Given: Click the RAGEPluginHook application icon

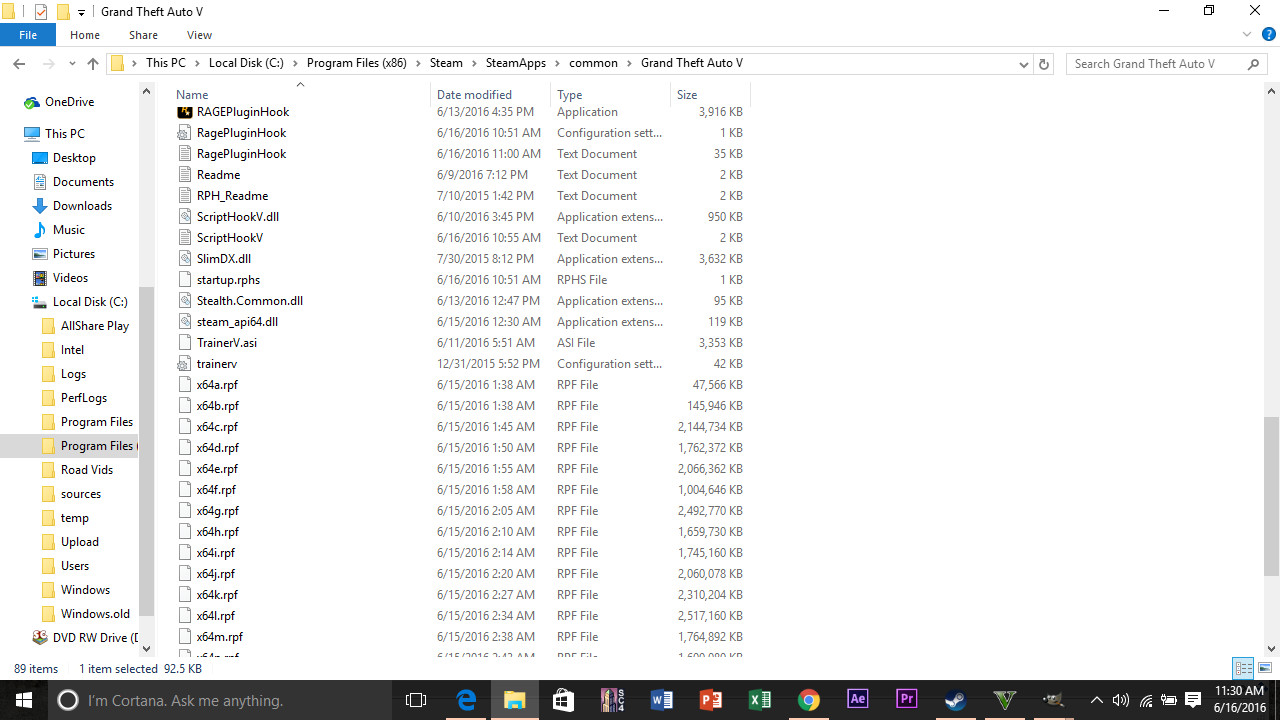Looking at the screenshot, I should (x=184, y=112).
